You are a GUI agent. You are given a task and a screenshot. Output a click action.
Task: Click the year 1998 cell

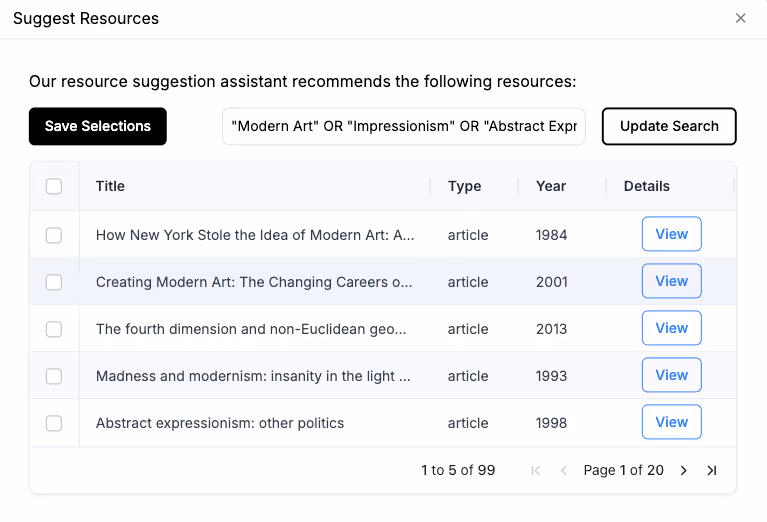(551, 423)
